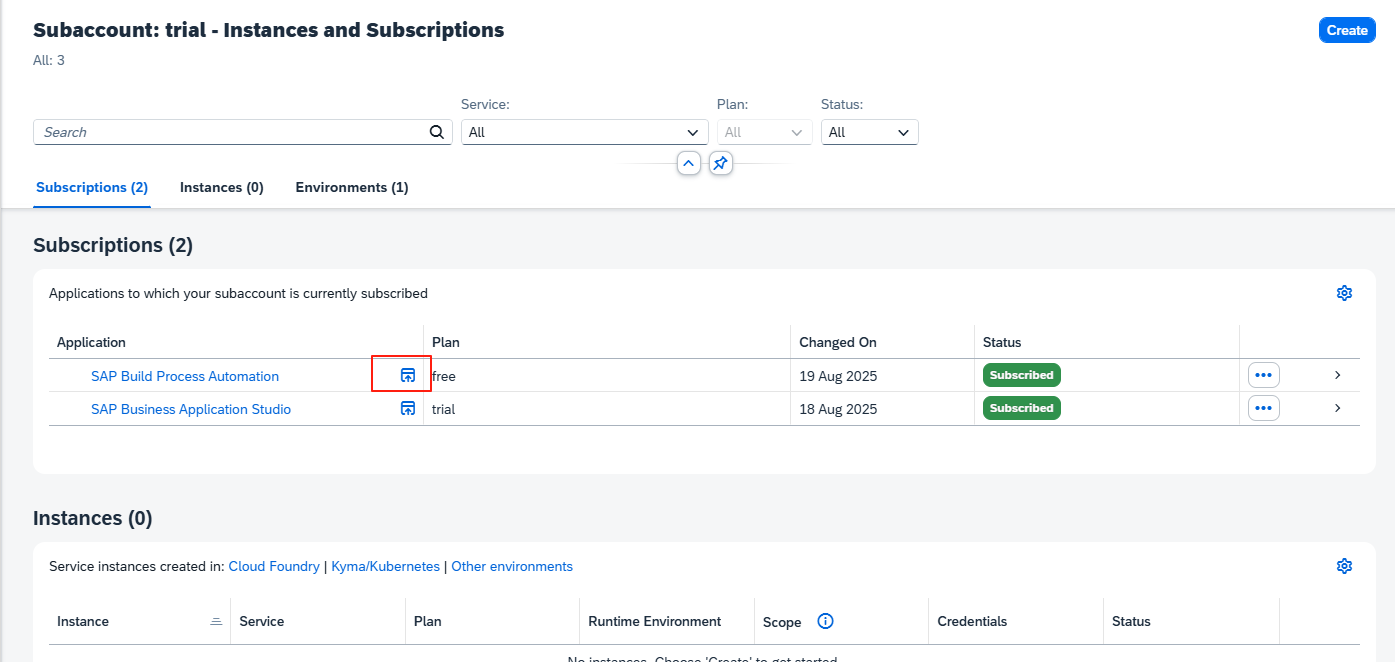Click the Instance column sort icon
Screen dimensions: 1395x662
tap(215, 621)
